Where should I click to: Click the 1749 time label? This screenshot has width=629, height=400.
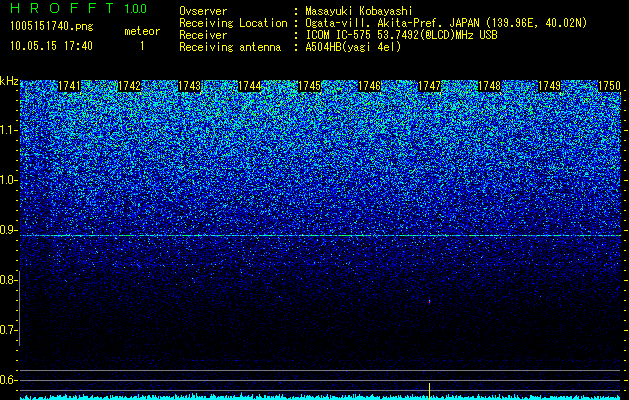pyautogui.click(x=549, y=86)
